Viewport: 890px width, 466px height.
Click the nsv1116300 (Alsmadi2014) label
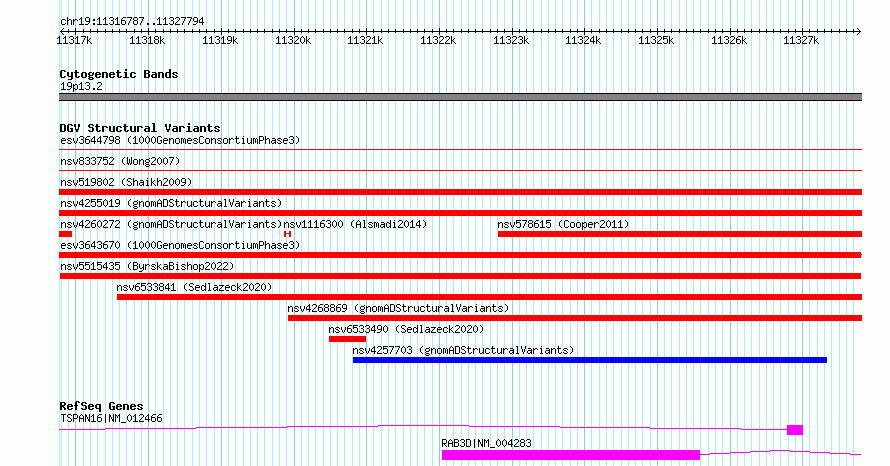tap(355, 224)
